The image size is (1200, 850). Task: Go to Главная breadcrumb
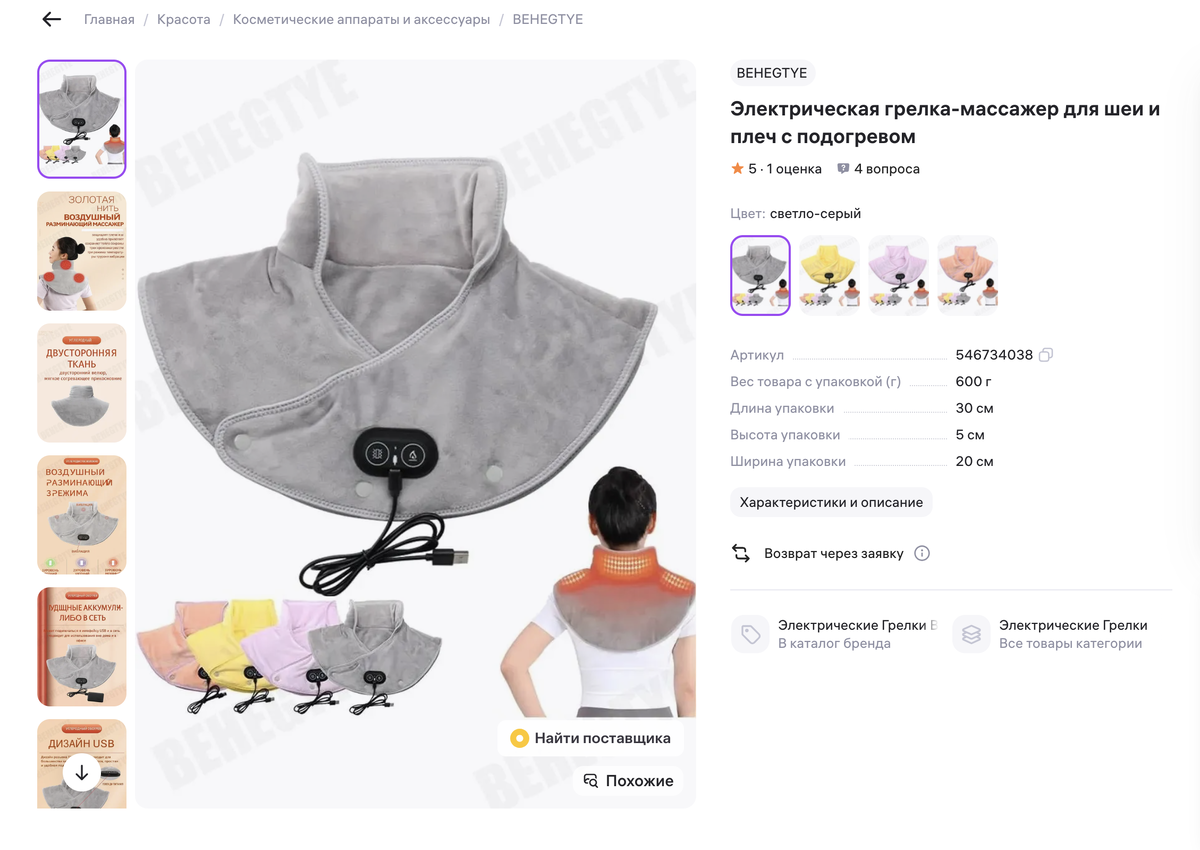pyautogui.click(x=109, y=19)
